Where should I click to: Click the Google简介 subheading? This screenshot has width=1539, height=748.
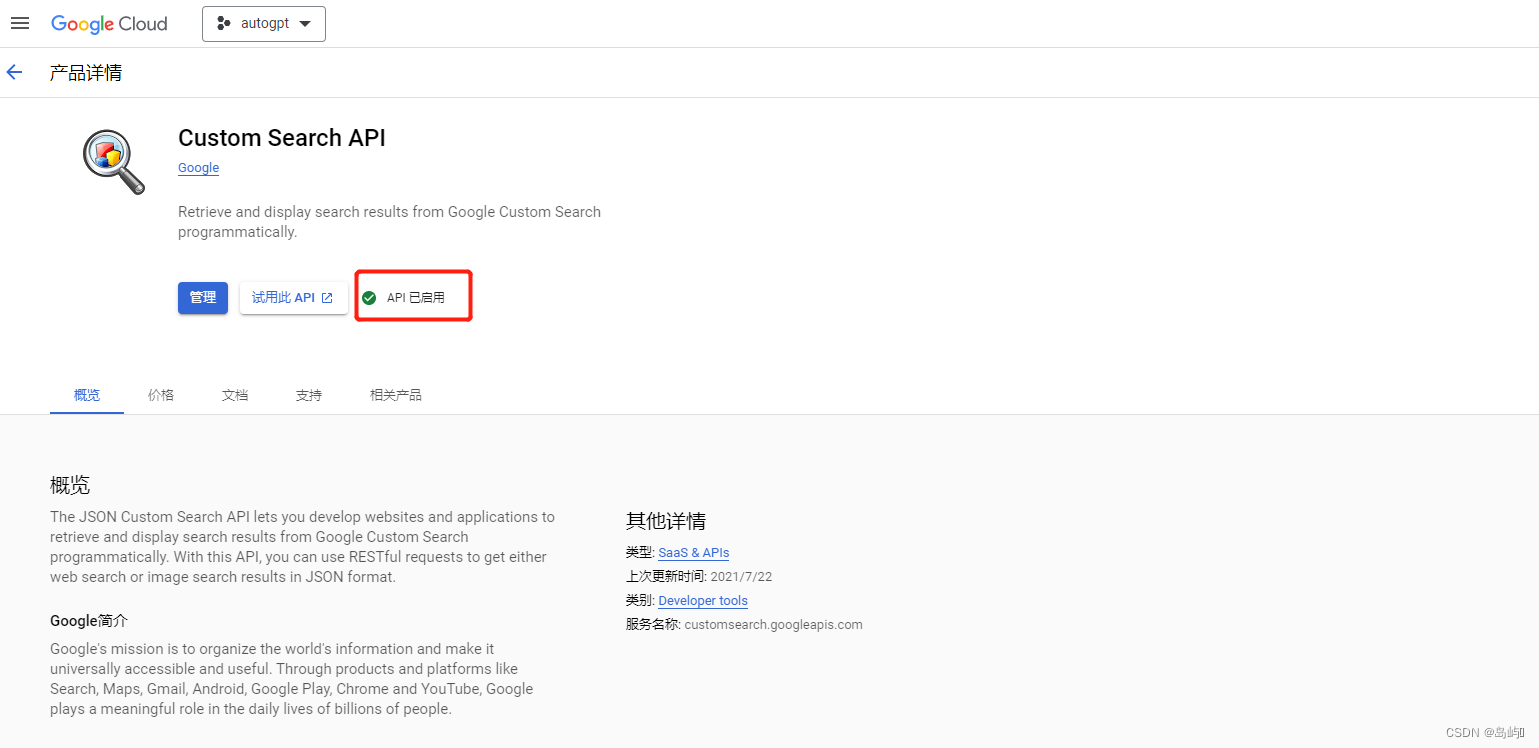click(x=89, y=621)
